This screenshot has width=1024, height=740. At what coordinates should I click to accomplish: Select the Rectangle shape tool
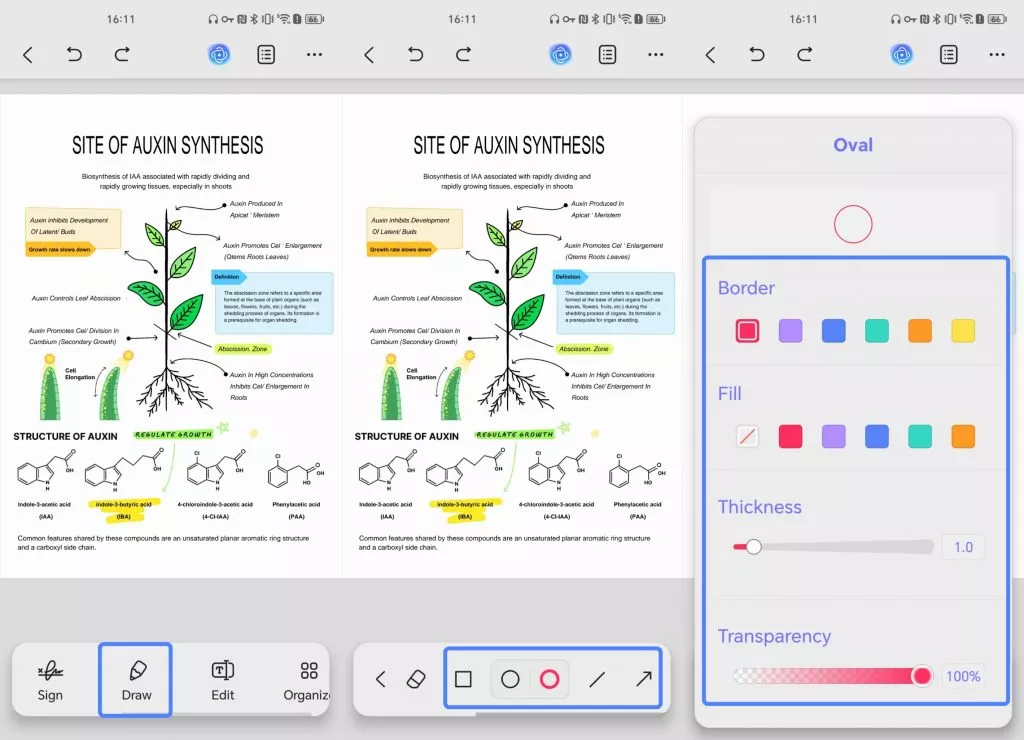point(463,679)
